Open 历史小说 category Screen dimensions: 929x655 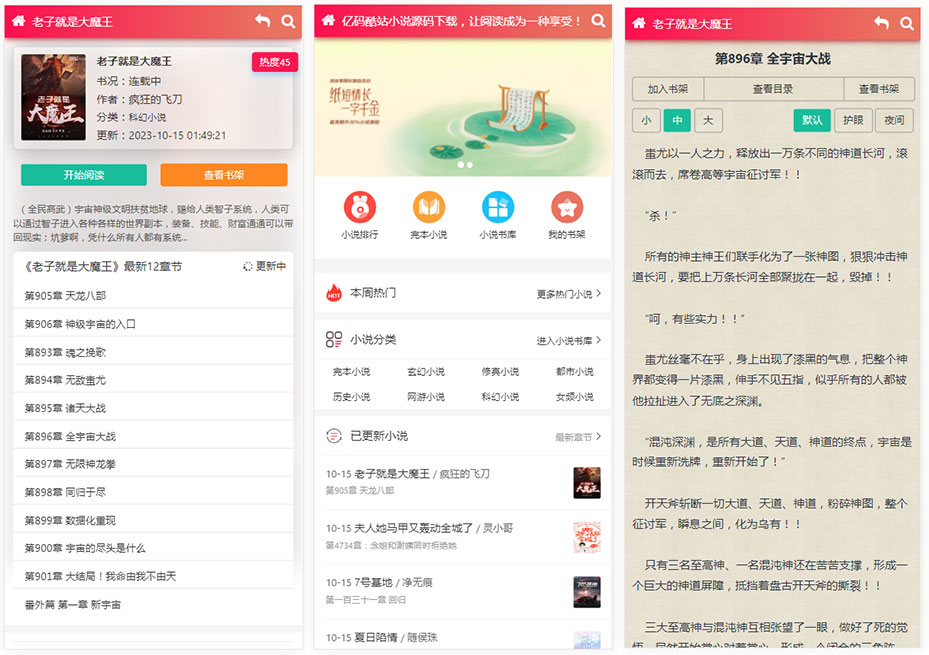[351, 397]
